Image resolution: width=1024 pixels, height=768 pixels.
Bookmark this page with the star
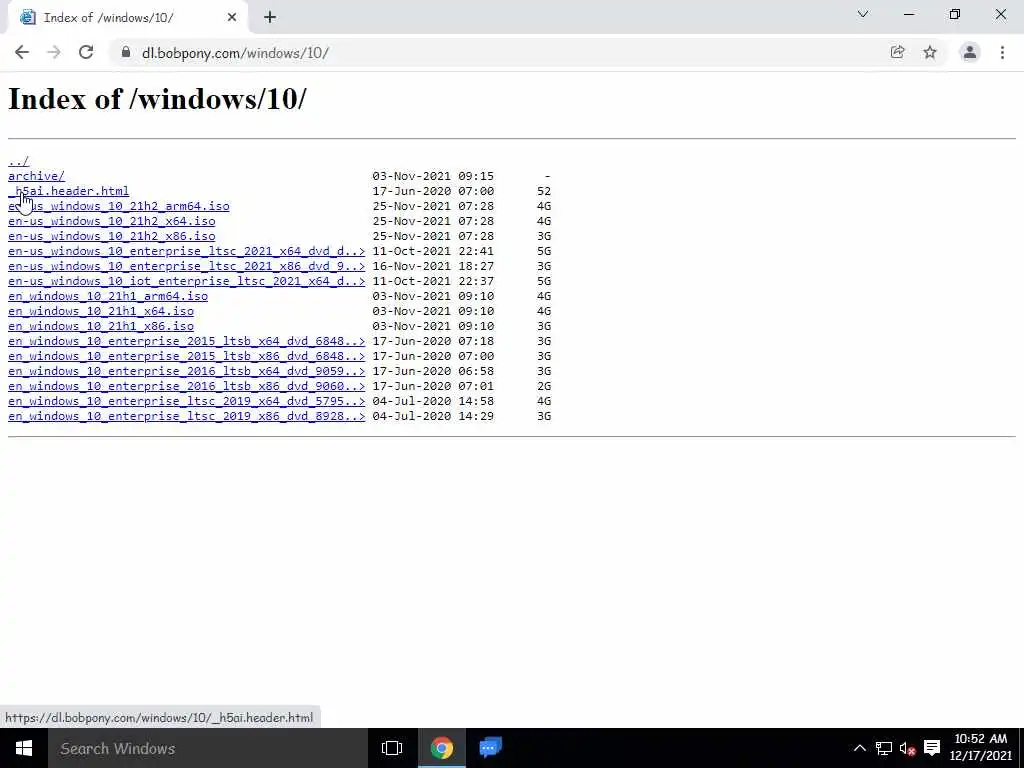pyautogui.click(x=930, y=52)
